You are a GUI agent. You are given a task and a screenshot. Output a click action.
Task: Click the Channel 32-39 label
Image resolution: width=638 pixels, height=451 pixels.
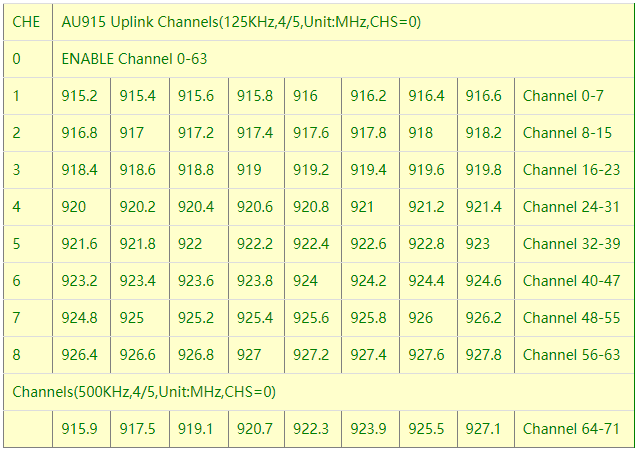click(x=571, y=244)
